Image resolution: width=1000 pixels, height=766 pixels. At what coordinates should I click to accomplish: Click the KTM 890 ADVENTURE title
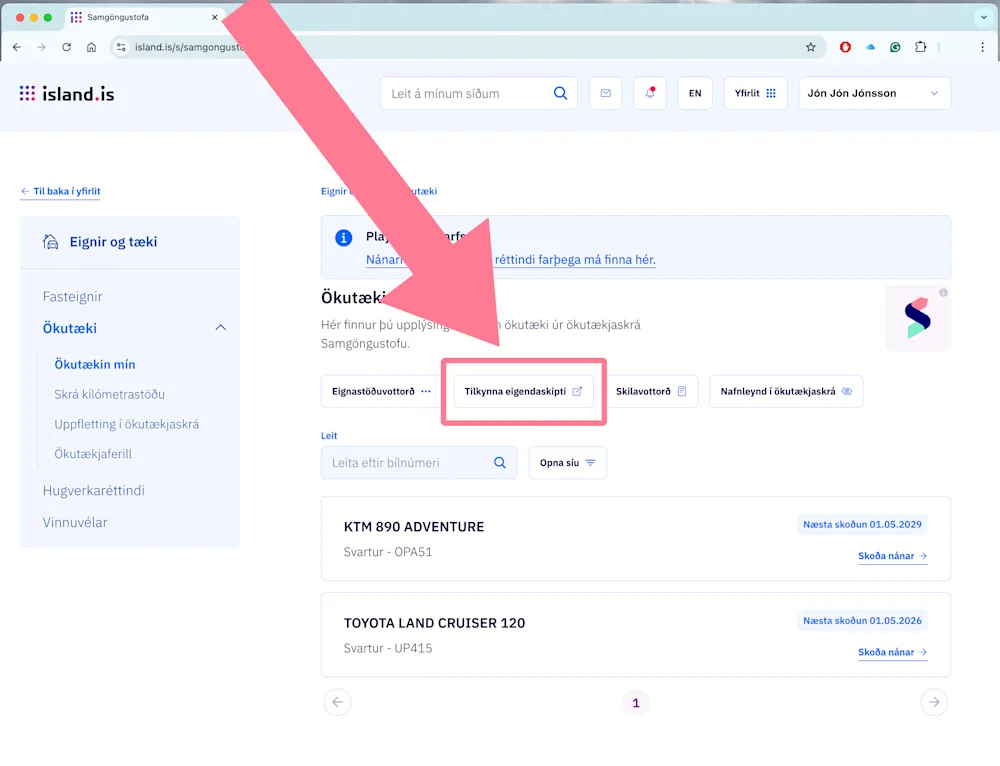click(x=414, y=527)
